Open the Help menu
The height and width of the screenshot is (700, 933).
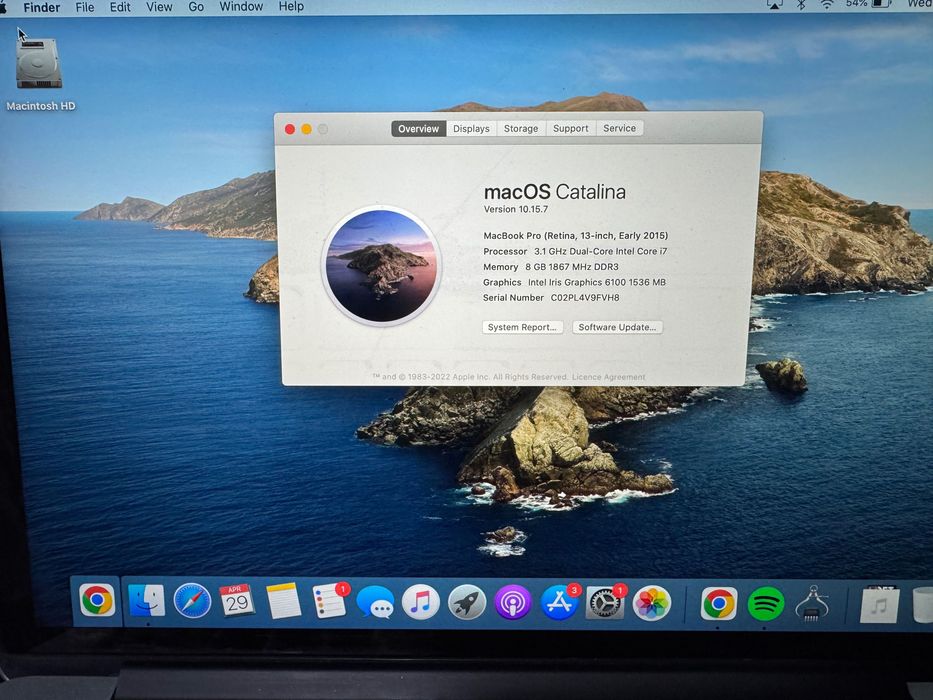291,7
